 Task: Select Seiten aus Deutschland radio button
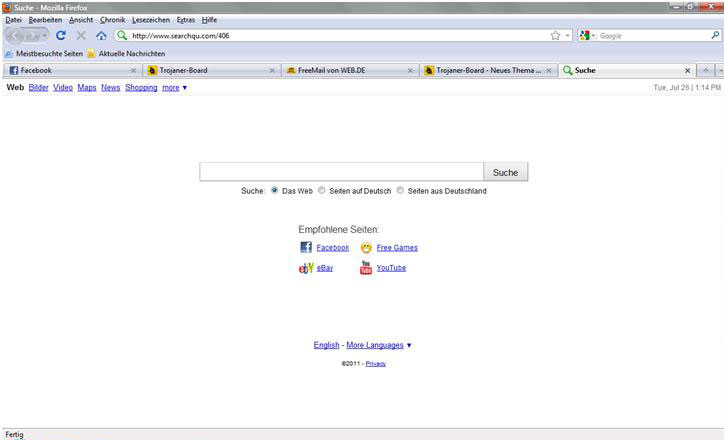tap(400, 190)
